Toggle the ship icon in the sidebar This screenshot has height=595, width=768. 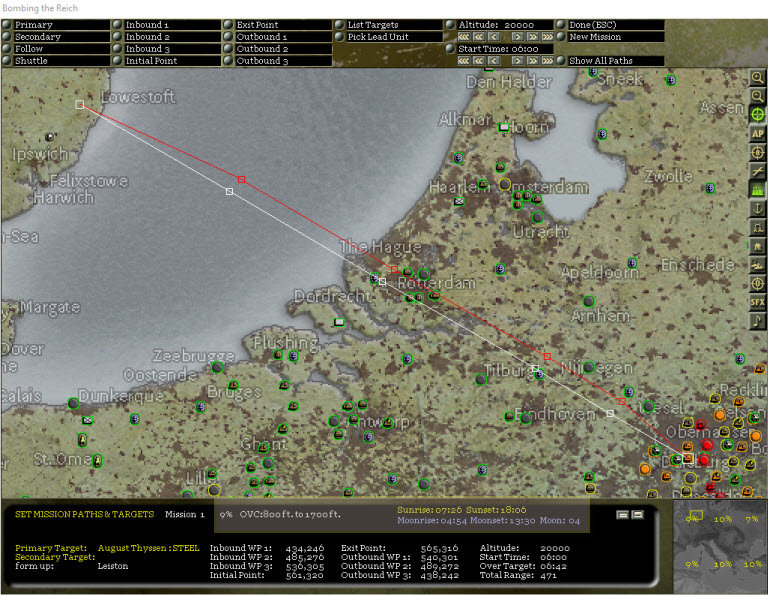click(757, 265)
